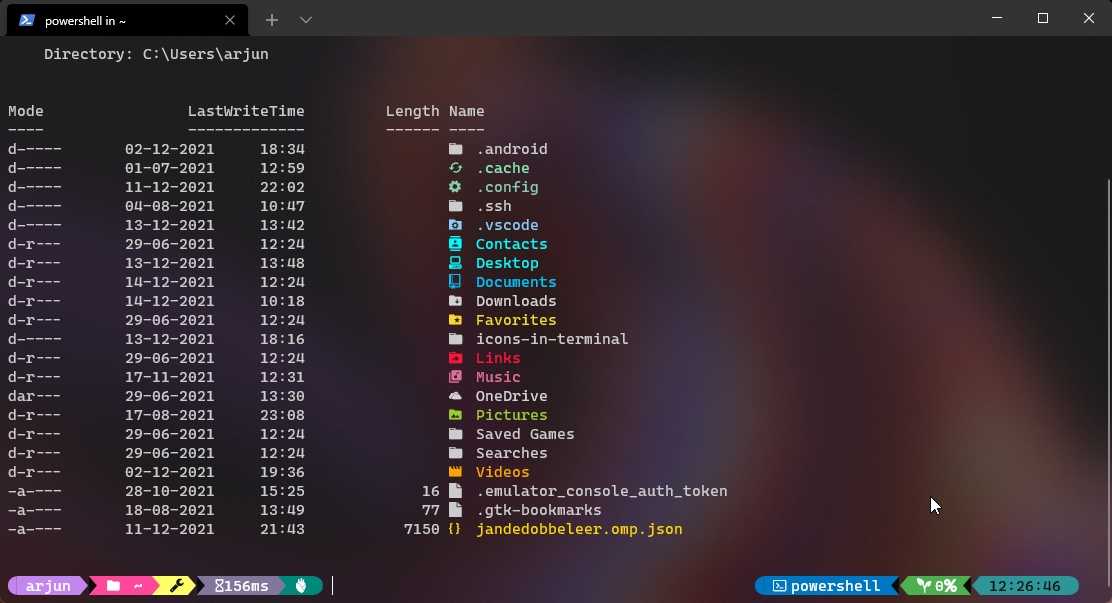
Task: Click the Desktop computer icon
Action: point(455,262)
